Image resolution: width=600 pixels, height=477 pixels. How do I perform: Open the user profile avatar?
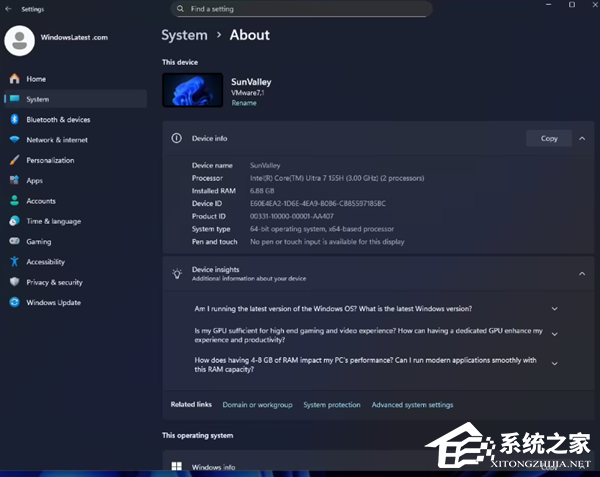(x=20, y=41)
